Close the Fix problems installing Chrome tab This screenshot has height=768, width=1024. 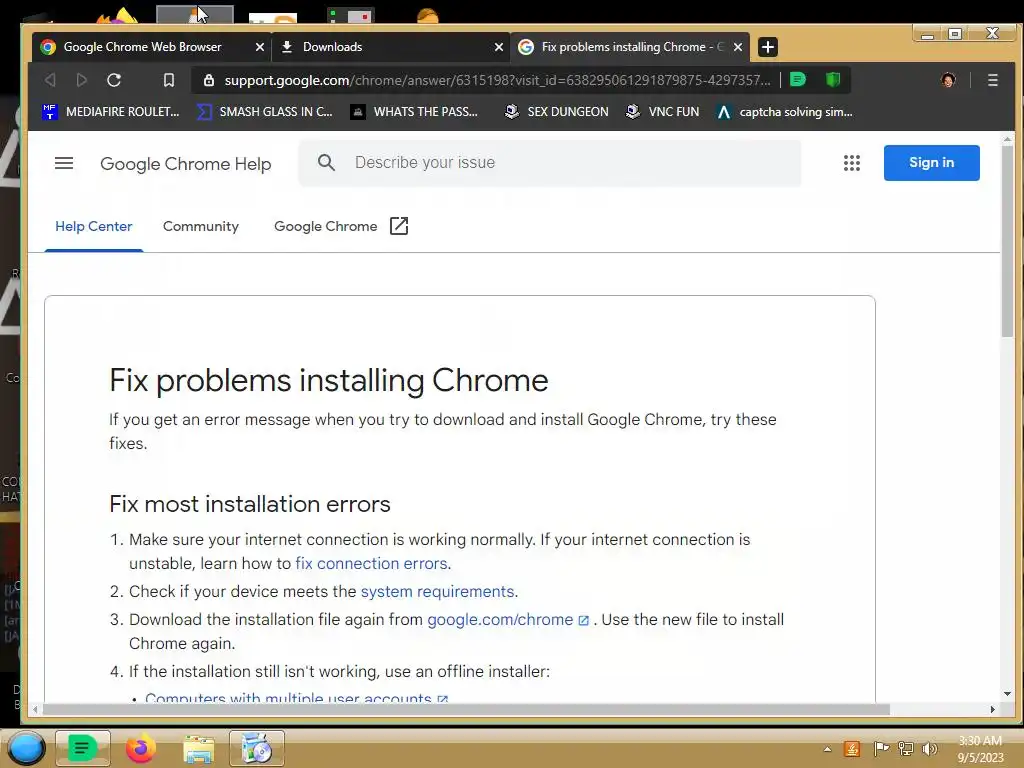(738, 47)
